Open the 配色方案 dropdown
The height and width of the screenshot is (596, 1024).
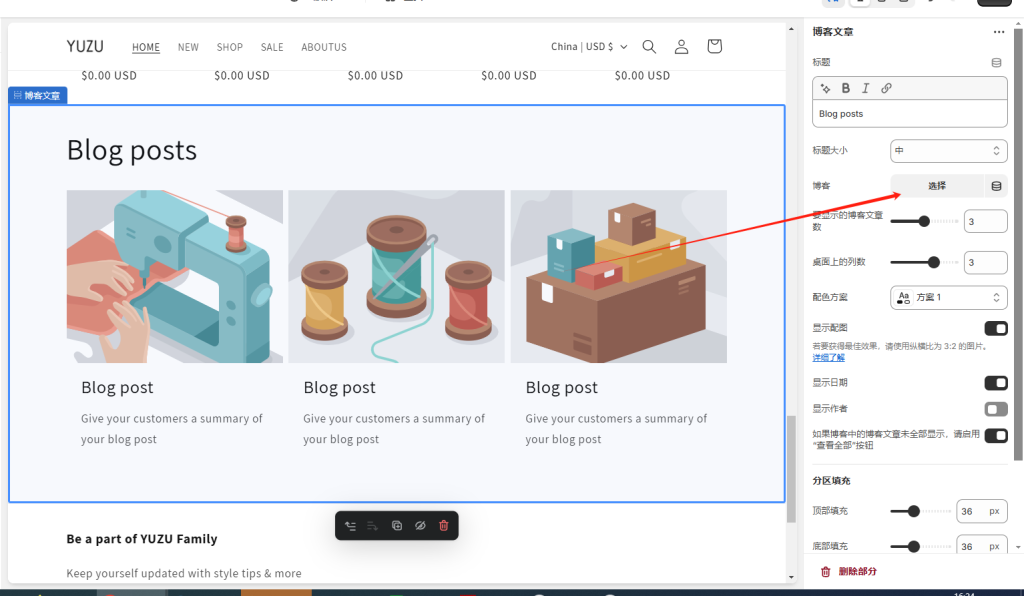pyautogui.click(x=948, y=297)
